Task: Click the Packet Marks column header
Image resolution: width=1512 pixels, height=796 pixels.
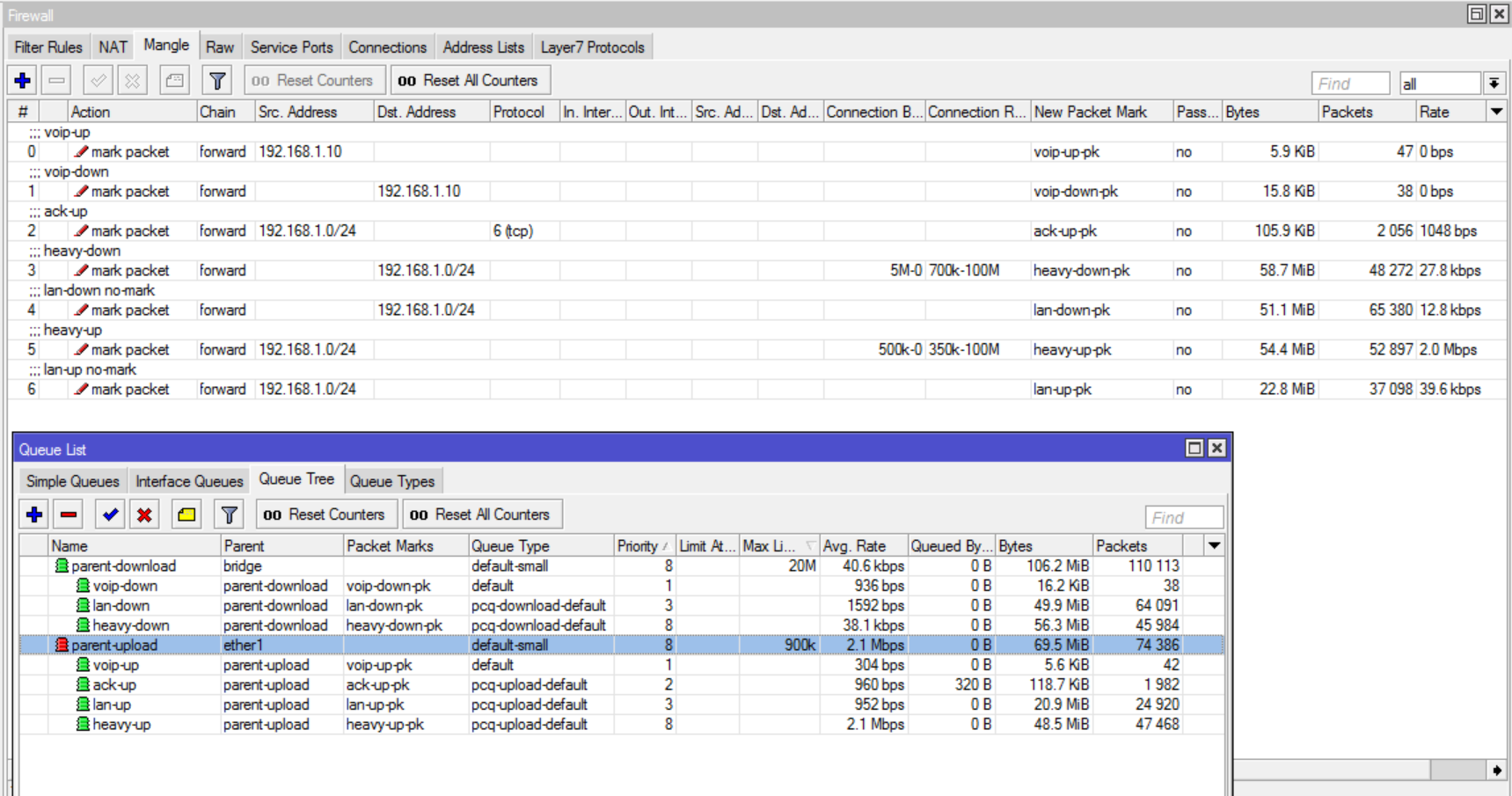Action: pyautogui.click(x=405, y=545)
